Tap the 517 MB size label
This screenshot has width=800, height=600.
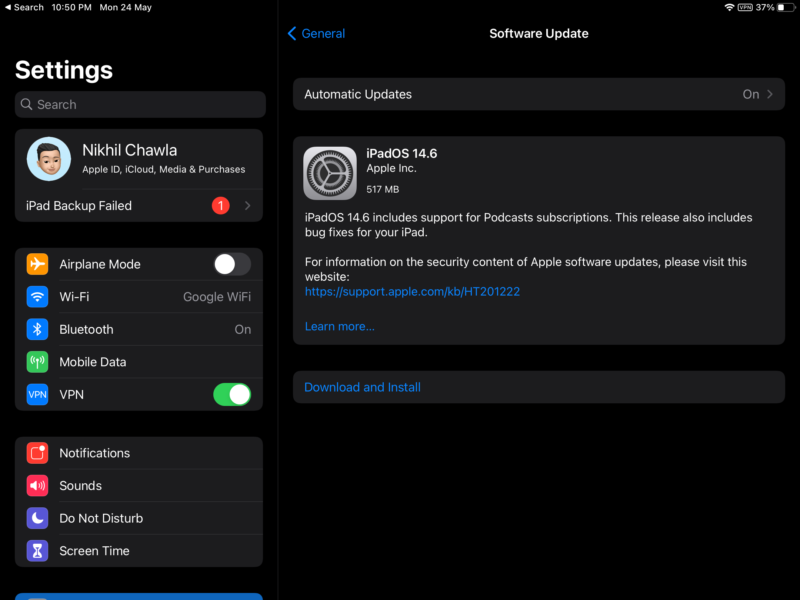pyautogui.click(x=383, y=189)
